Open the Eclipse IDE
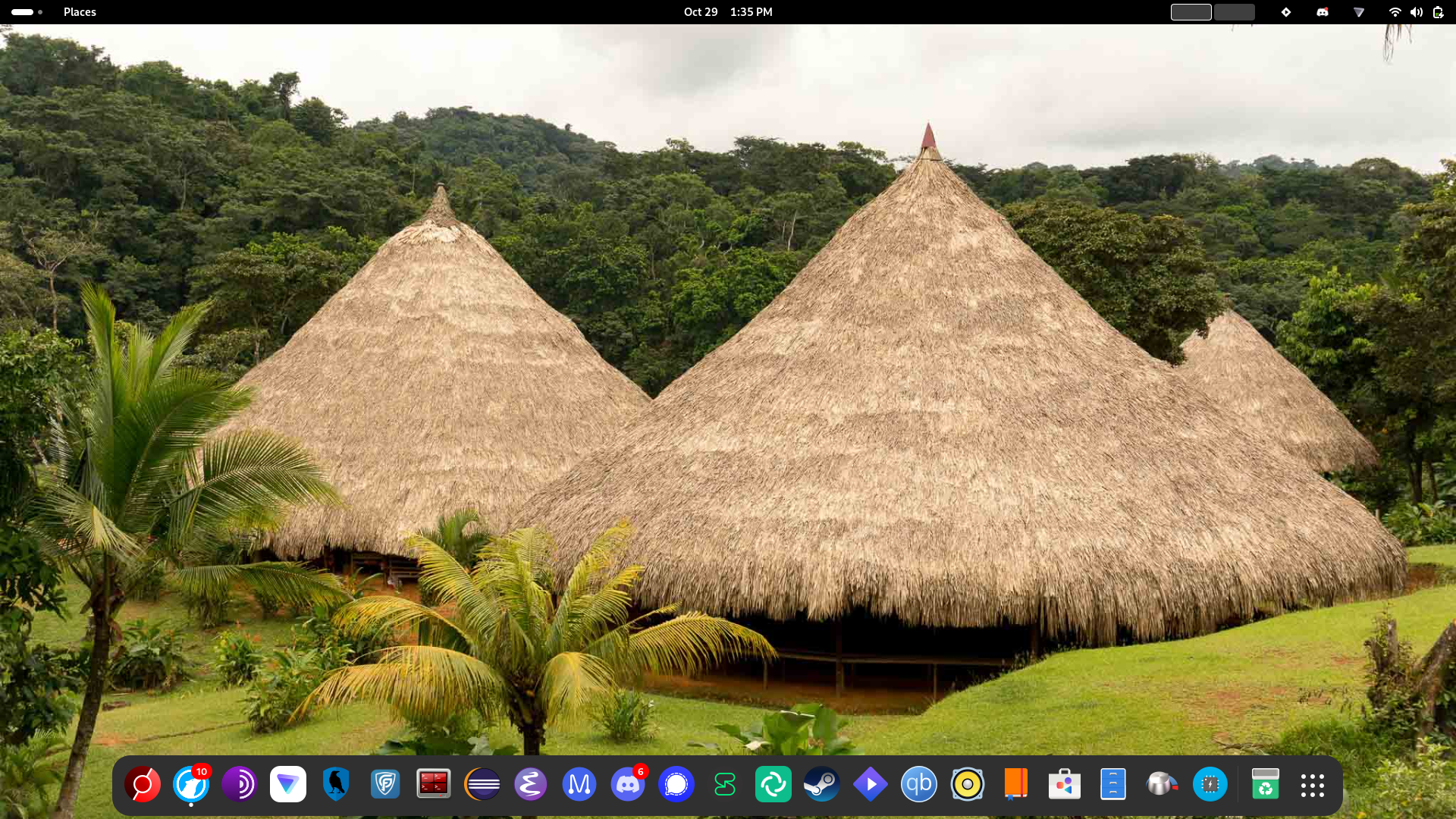Screen dimensions: 1456x819 pyautogui.click(x=482, y=784)
